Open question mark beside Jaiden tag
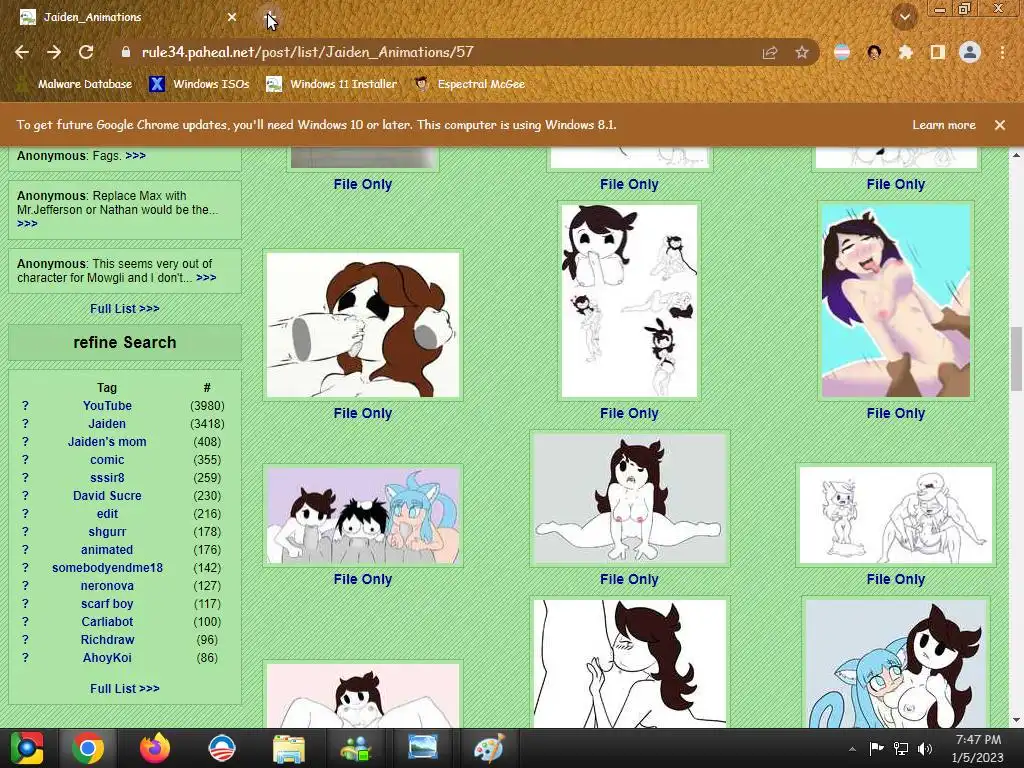Viewport: 1024px width, 768px height. coord(25,424)
